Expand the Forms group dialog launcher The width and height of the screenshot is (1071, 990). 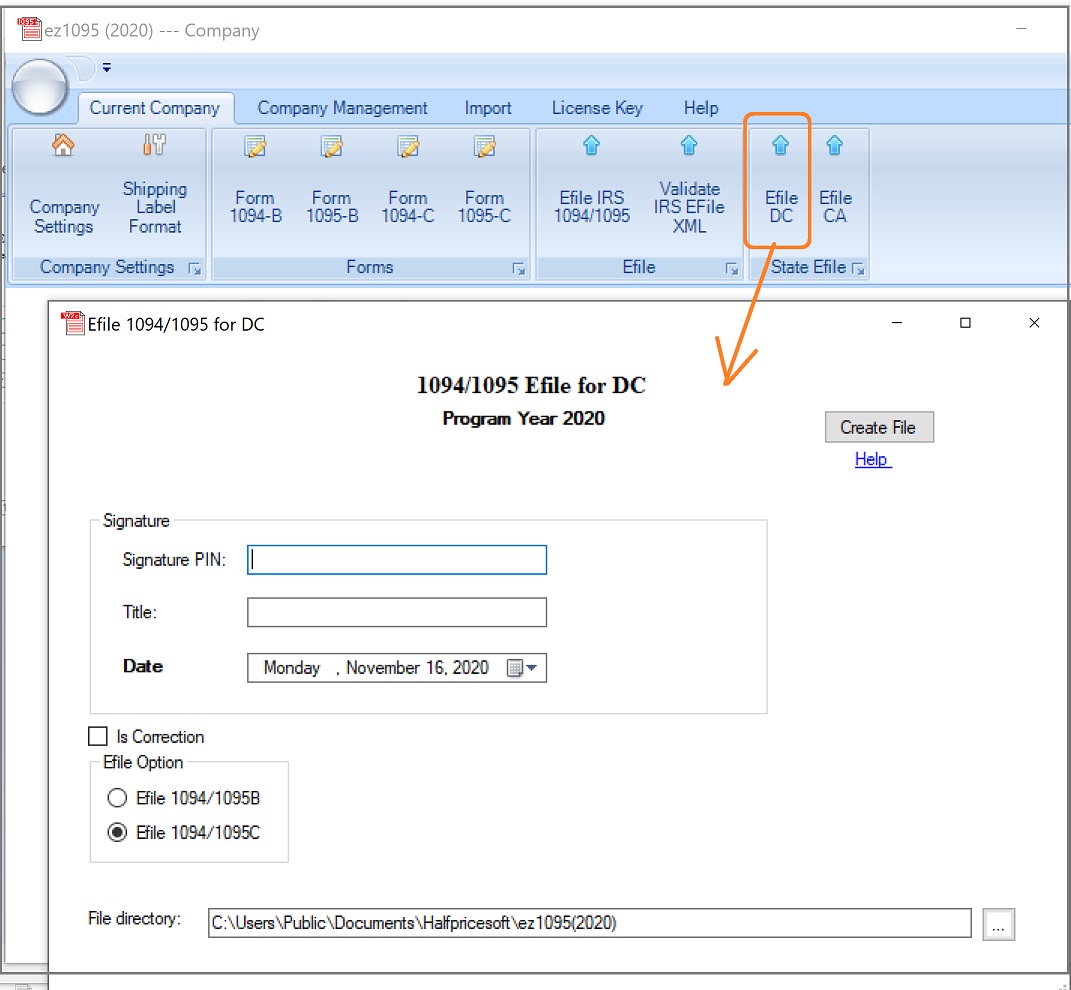pyautogui.click(x=519, y=268)
